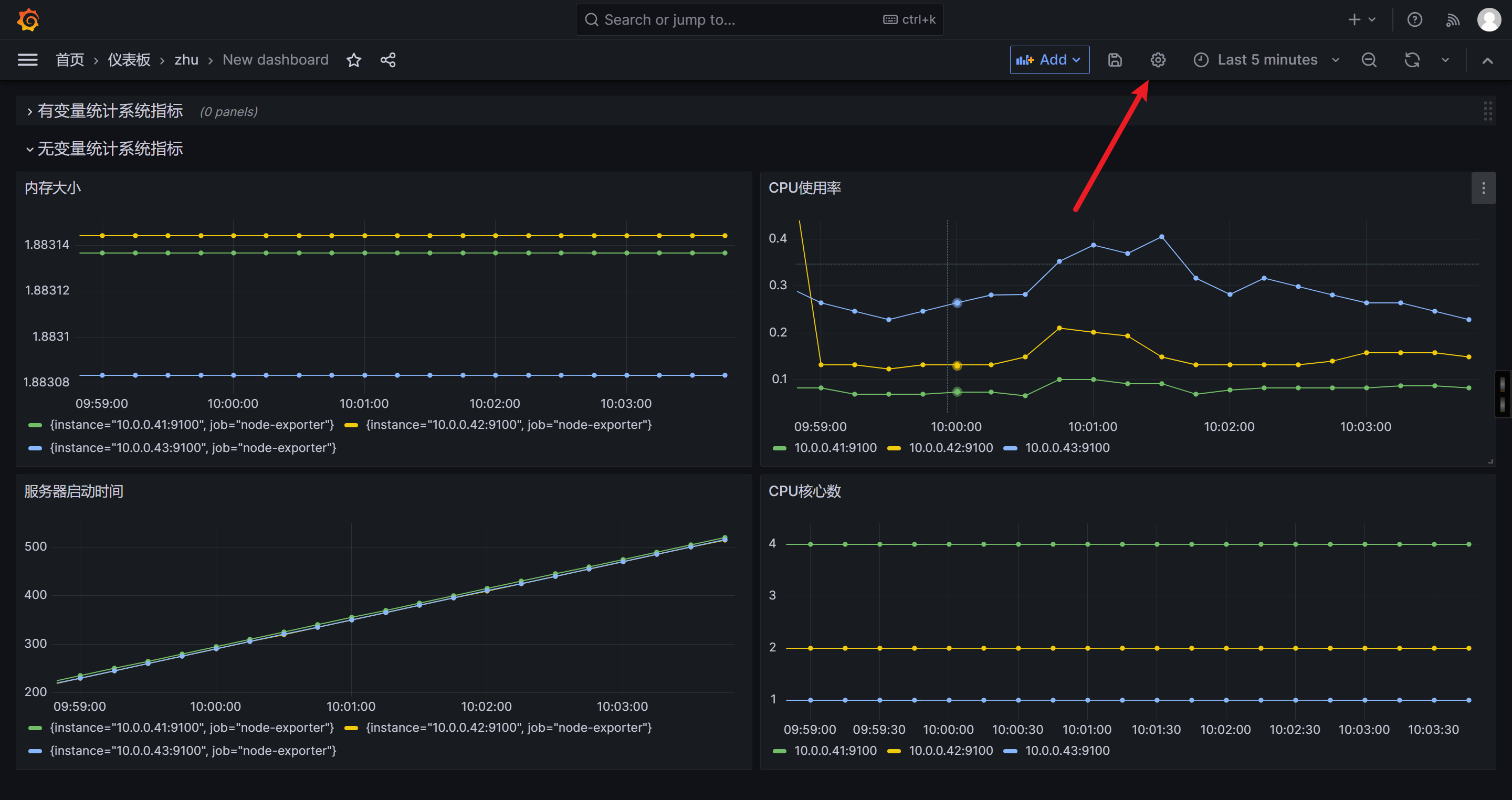Toggle 10.0.0.43:9100 series in CPU核心数 legend

[x=1066, y=751]
